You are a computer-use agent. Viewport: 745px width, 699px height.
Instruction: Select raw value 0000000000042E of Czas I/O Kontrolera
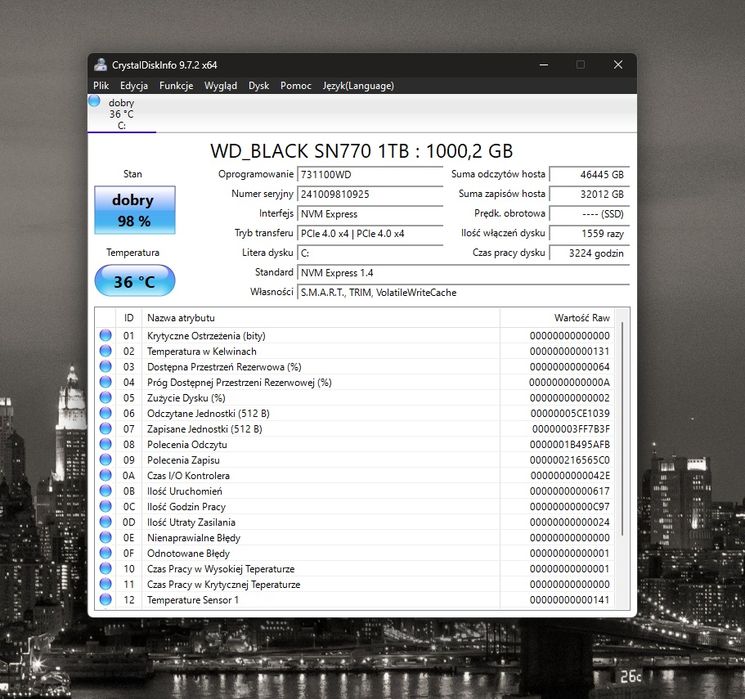click(570, 475)
